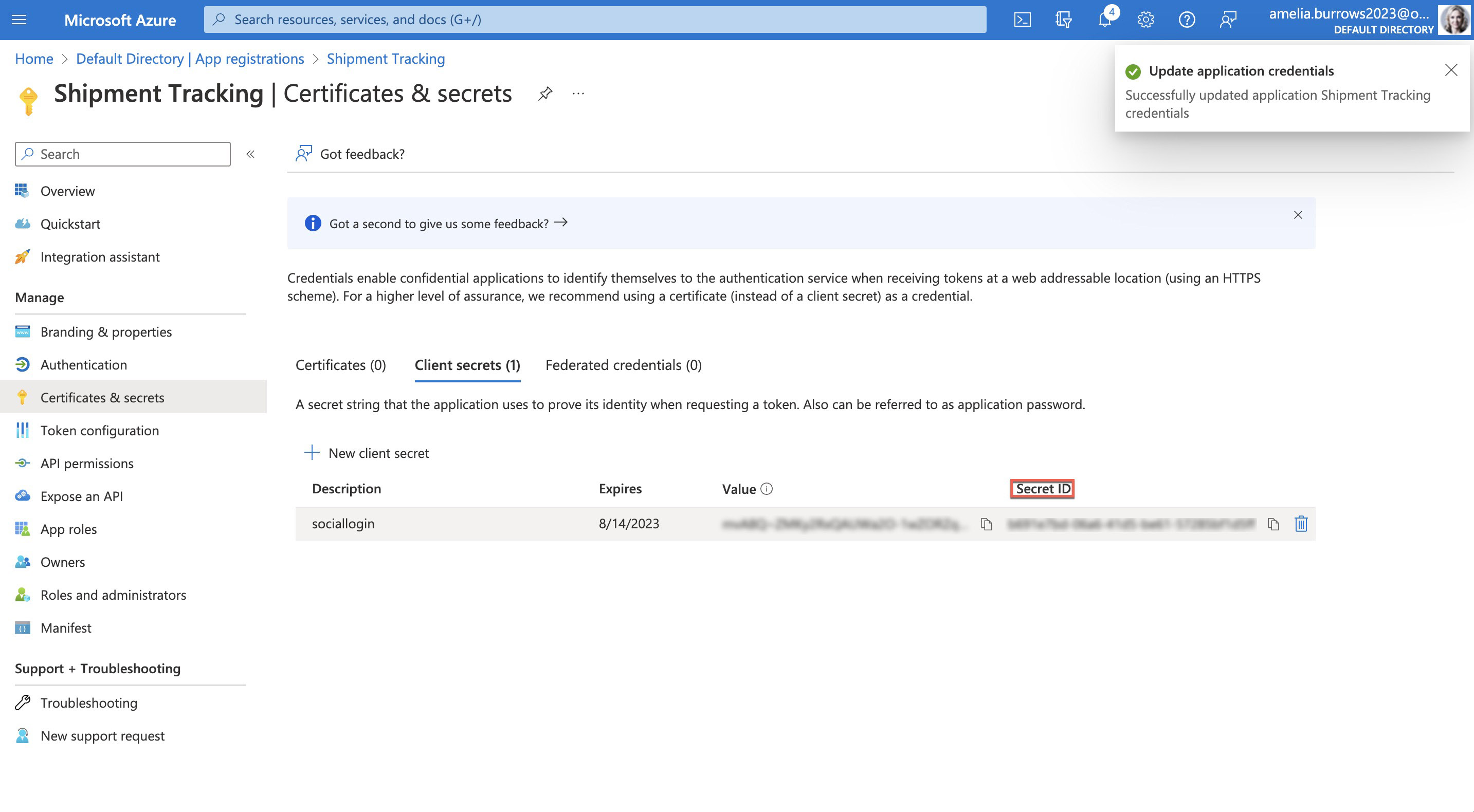Click the Overview sidebar menu item
This screenshot has height=812, width=1474.
[x=67, y=190]
